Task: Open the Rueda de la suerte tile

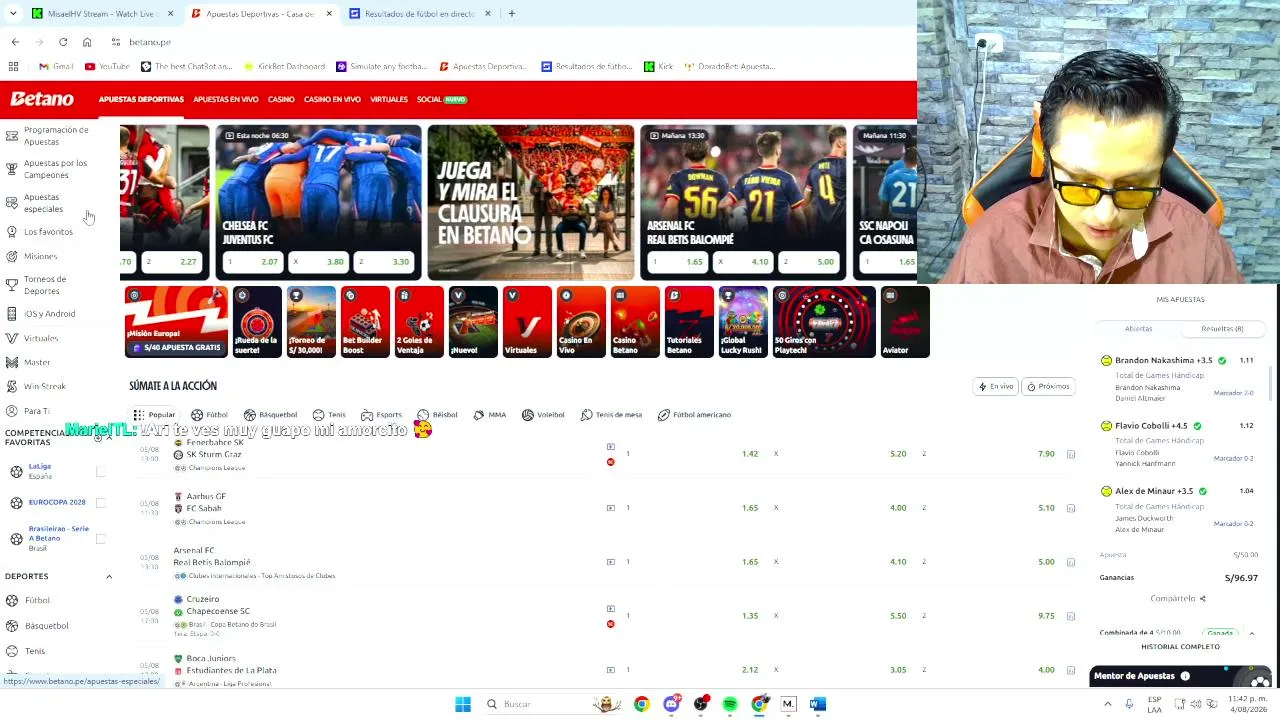Action: (x=257, y=322)
